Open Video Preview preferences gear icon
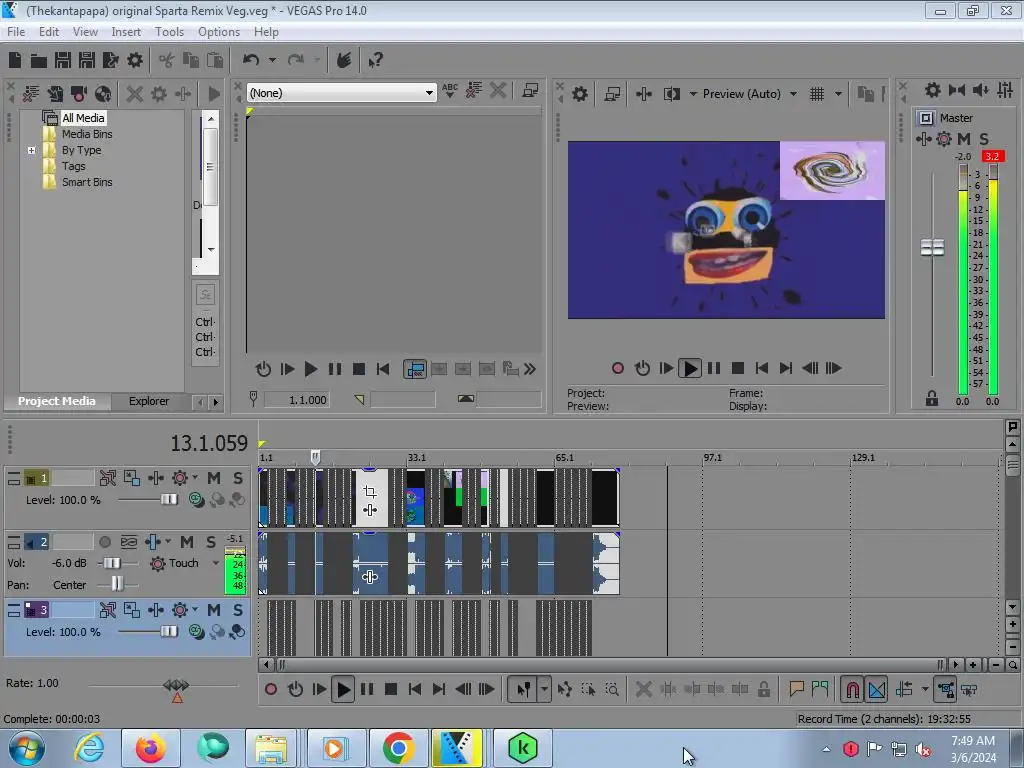The image size is (1024, 768). [580, 94]
